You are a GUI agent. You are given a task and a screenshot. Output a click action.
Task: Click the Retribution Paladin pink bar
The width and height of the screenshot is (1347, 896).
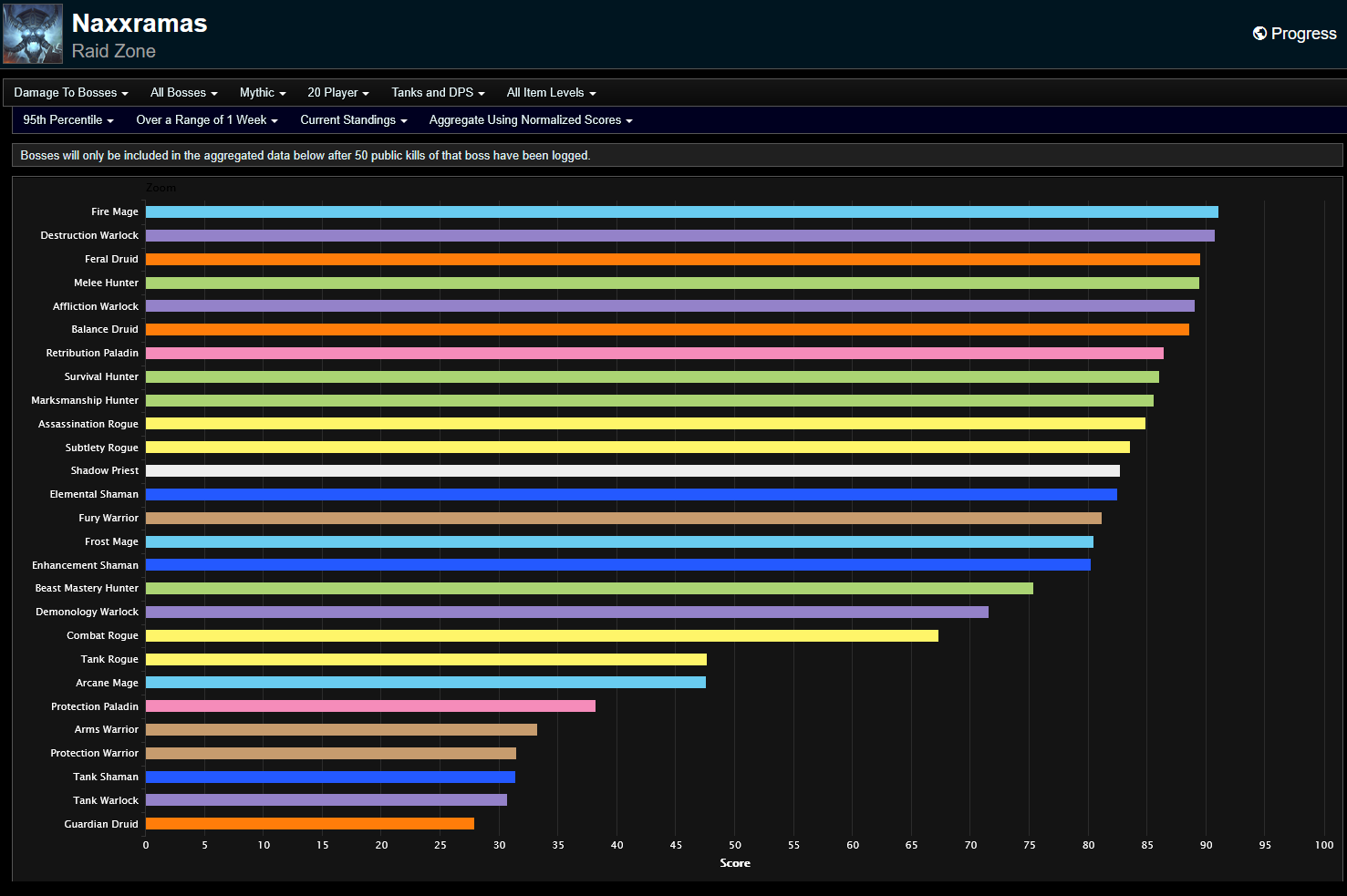(x=654, y=354)
